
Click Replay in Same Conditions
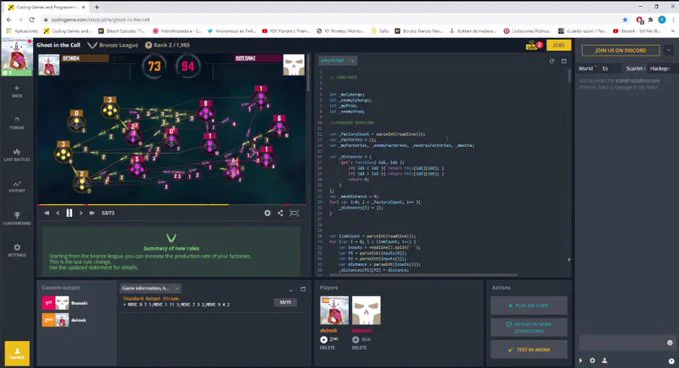(x=529, y=327)
